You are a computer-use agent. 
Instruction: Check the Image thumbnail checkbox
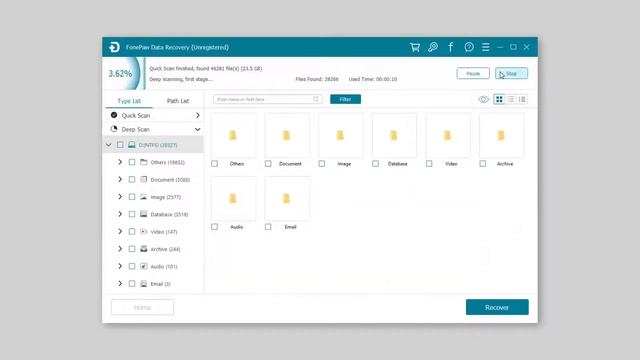[x=322, y=164]
